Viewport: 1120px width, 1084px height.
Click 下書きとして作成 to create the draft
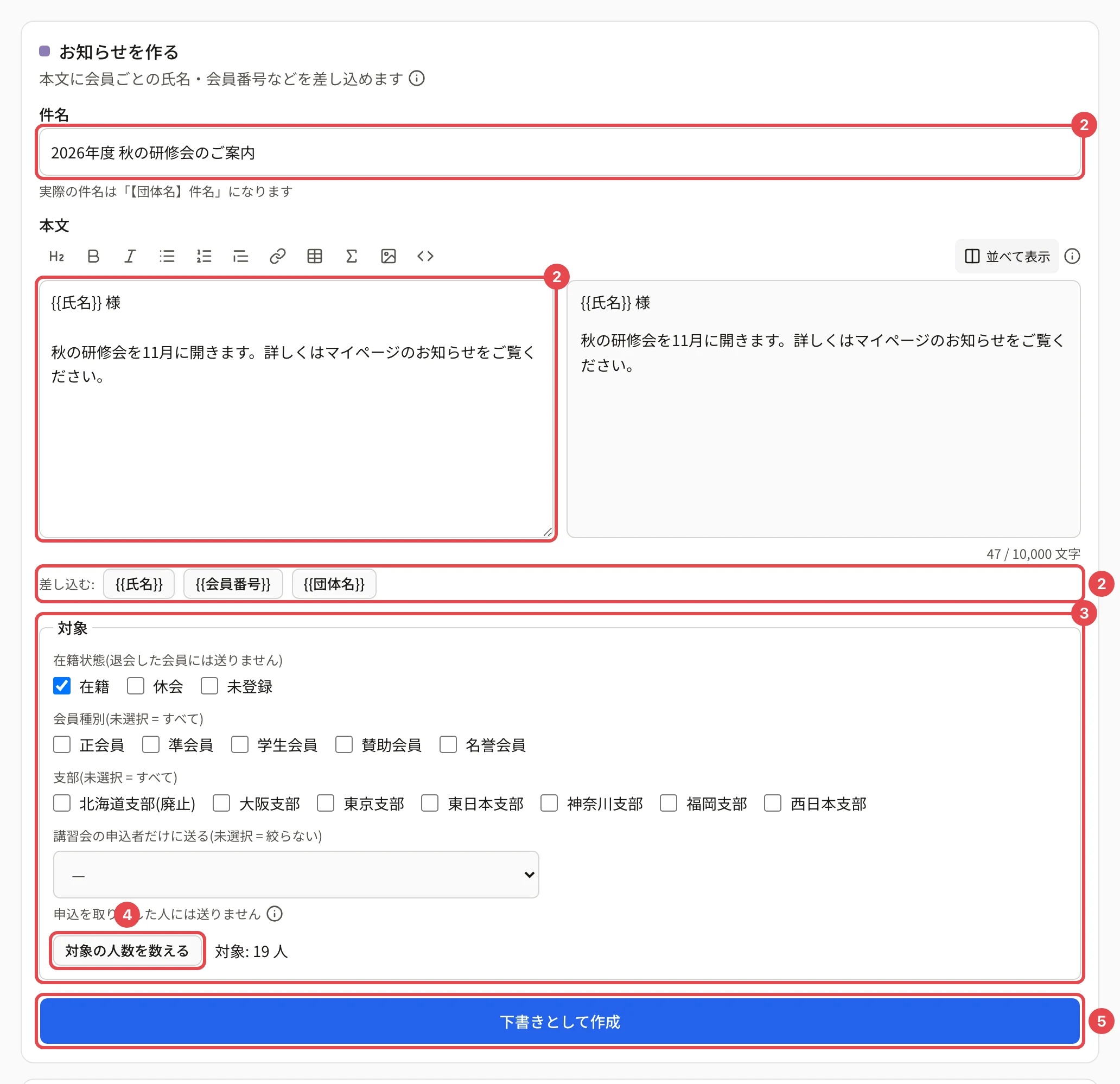pos(560,1021)
